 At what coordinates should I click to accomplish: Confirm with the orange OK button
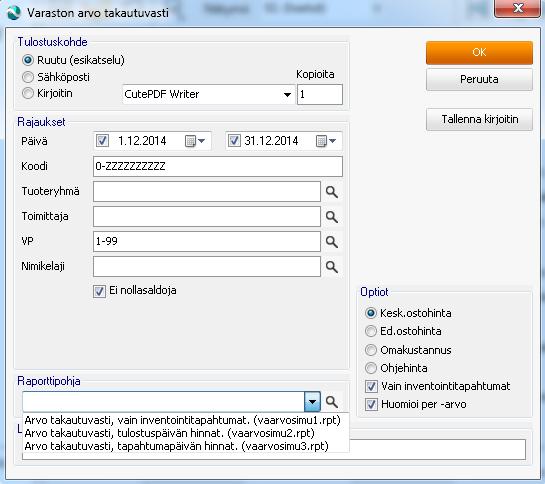tap(479, 53)
